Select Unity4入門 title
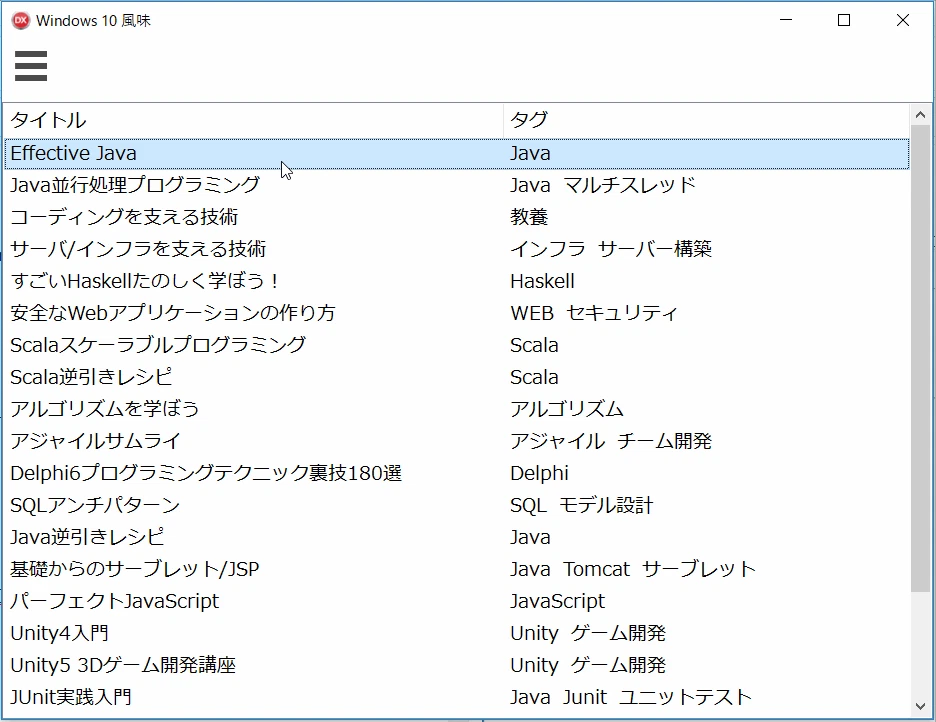Viewport: 936px width, 722px height. [60, 633]
